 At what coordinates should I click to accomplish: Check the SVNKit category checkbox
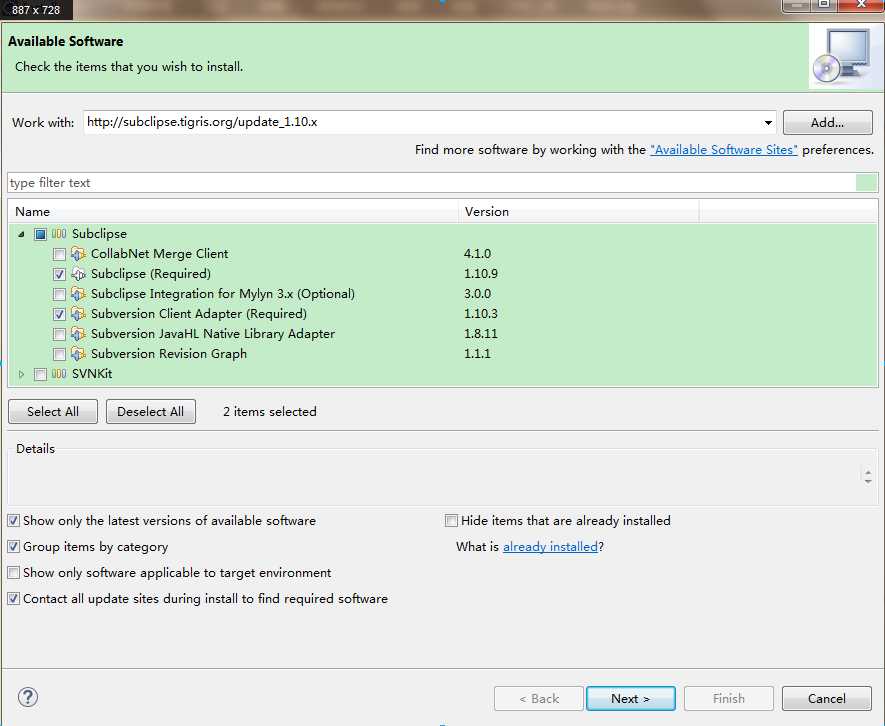coord(40,374)
